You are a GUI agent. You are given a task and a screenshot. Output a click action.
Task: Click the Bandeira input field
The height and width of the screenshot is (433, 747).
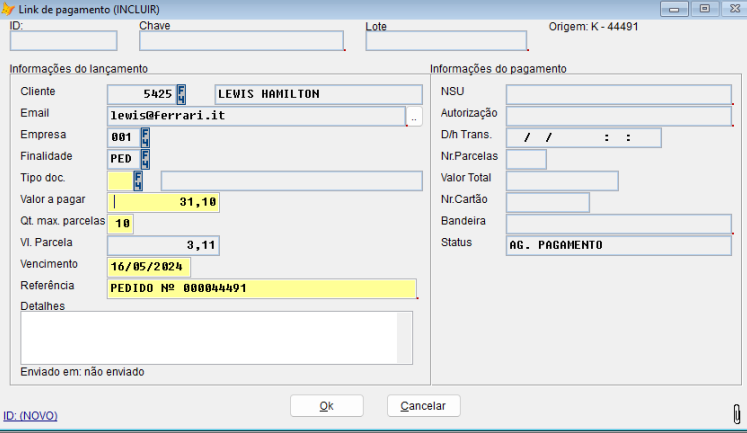(618, 223)
